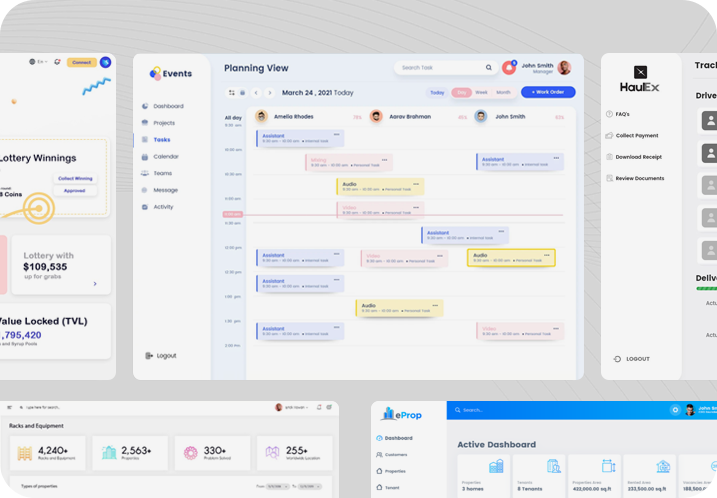Open the 330+ Problem Solved card
717x498 pixels.
click(212, 453)
